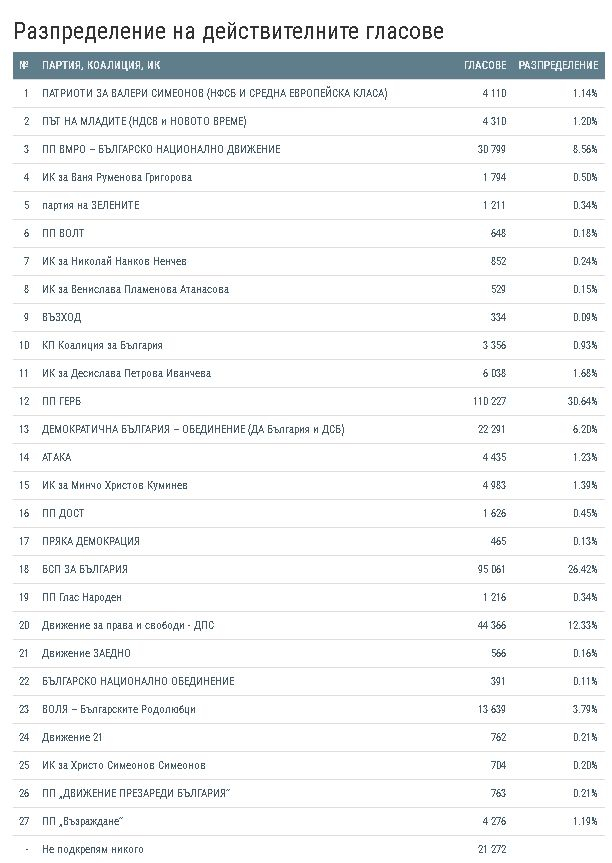Select ИК за Минчо Христов Куминев
The image size is (612, 863).
point(115,485)
